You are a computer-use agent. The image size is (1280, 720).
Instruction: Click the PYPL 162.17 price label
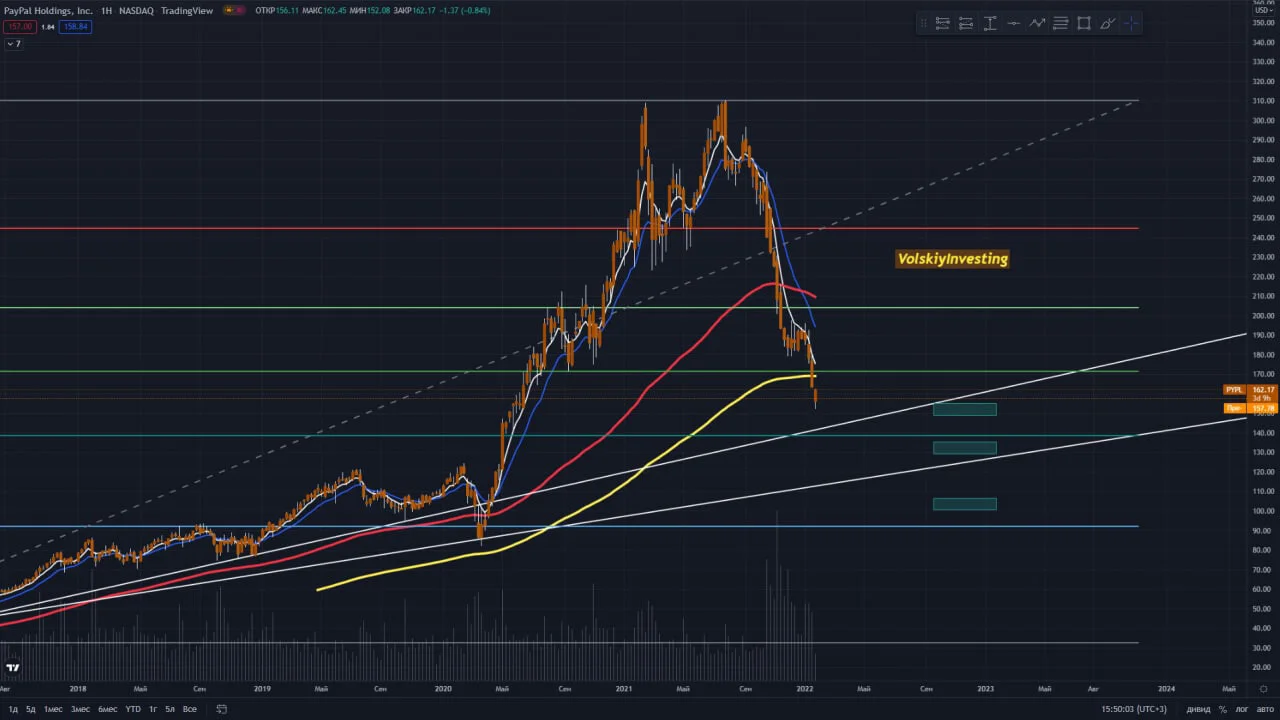pos(1250,389)
